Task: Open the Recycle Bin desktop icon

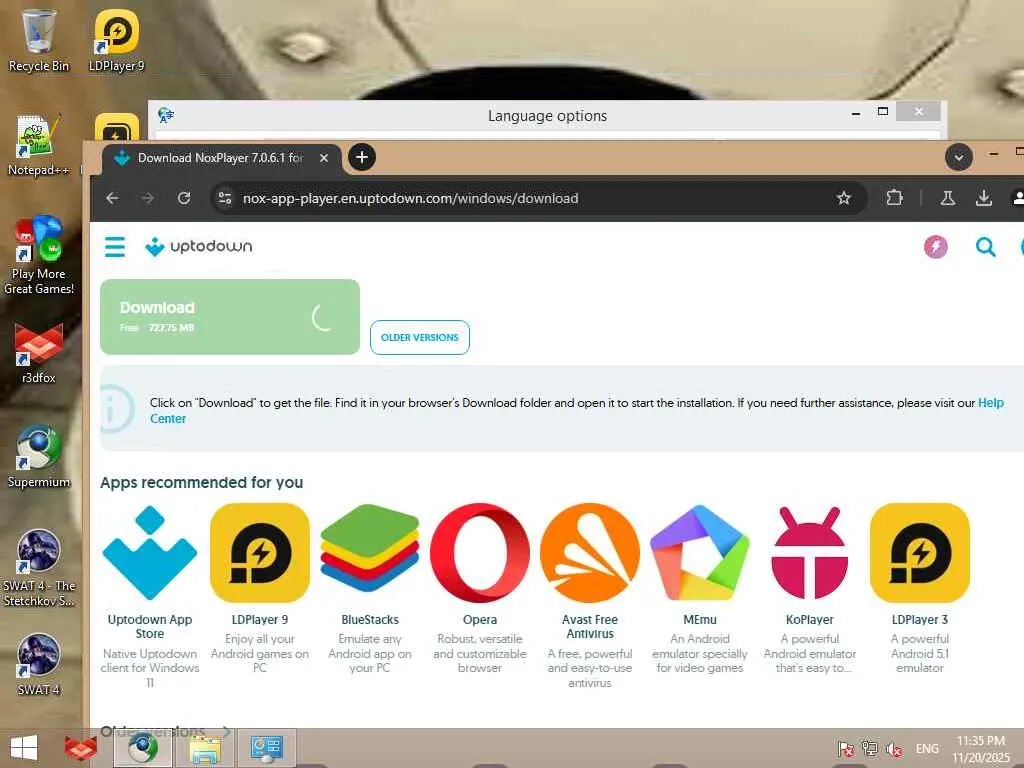Action: pos(39,40)
